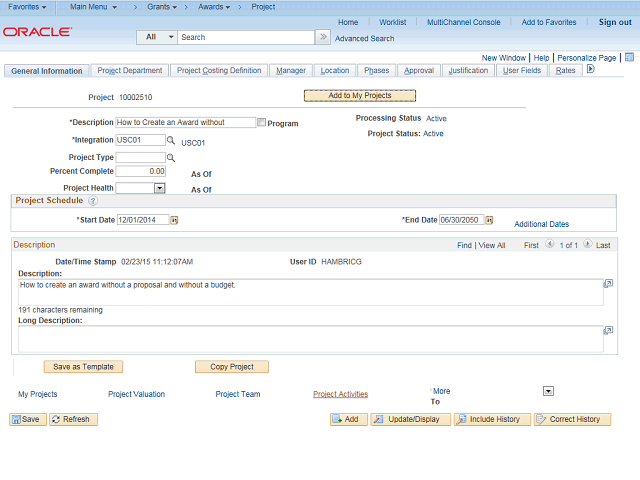Click the search go arrow button
The image size is (640, 480).
323,37
